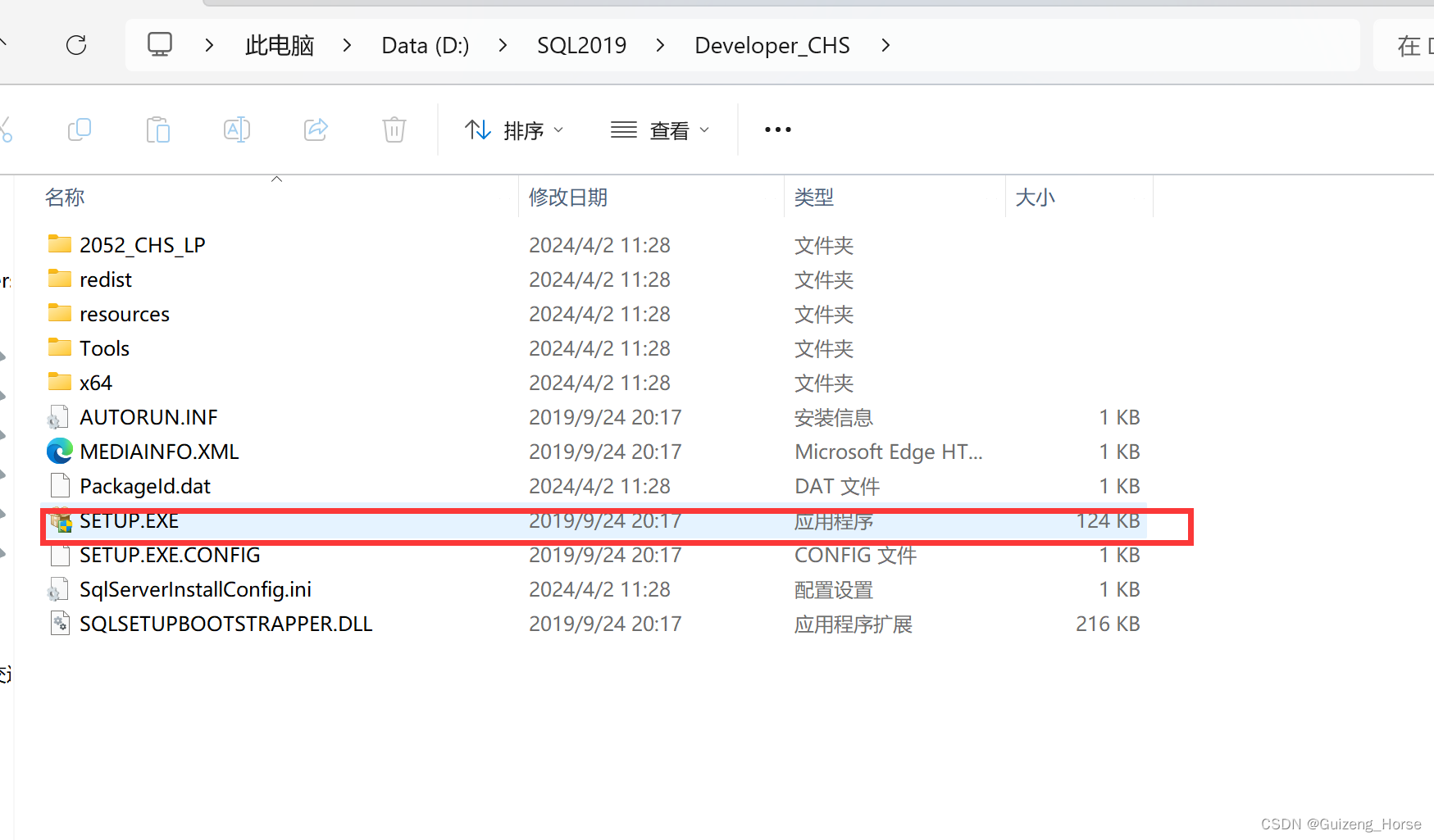Click the modified date of SETUP.EXE.CONFIG

tap(605, 555)
